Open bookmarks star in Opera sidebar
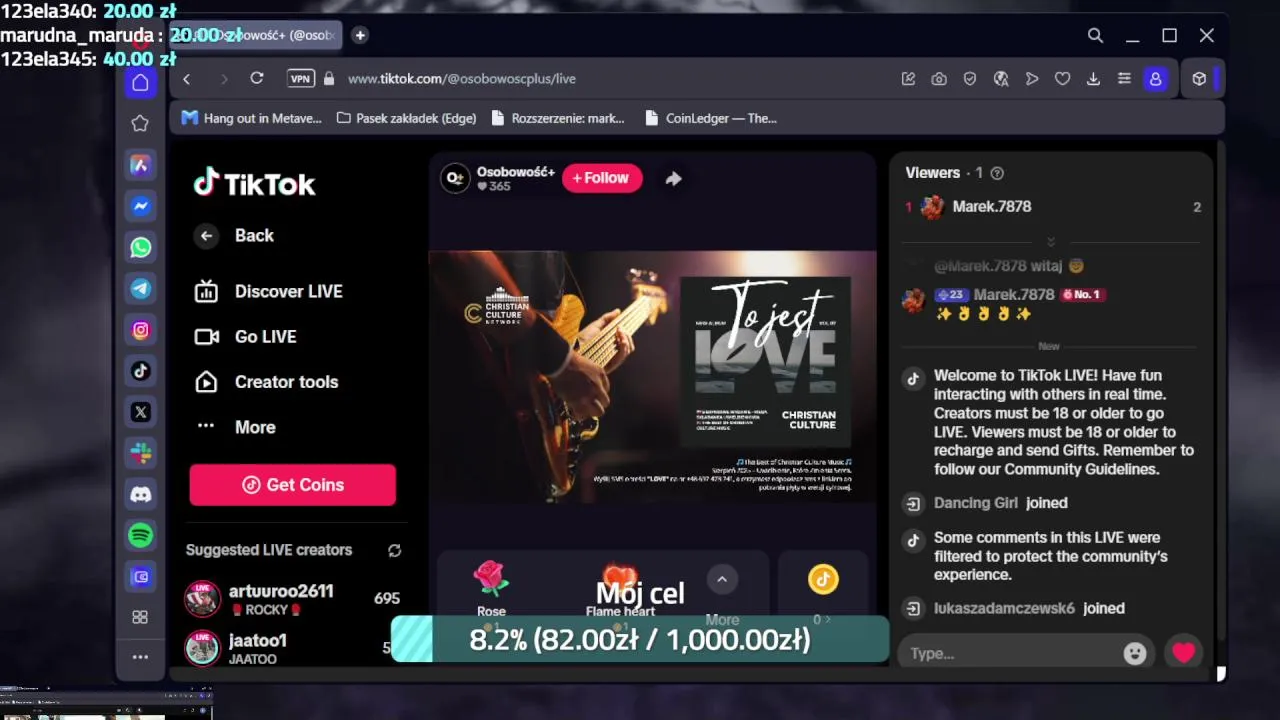 pyautogui.click(x=140, y=123)
